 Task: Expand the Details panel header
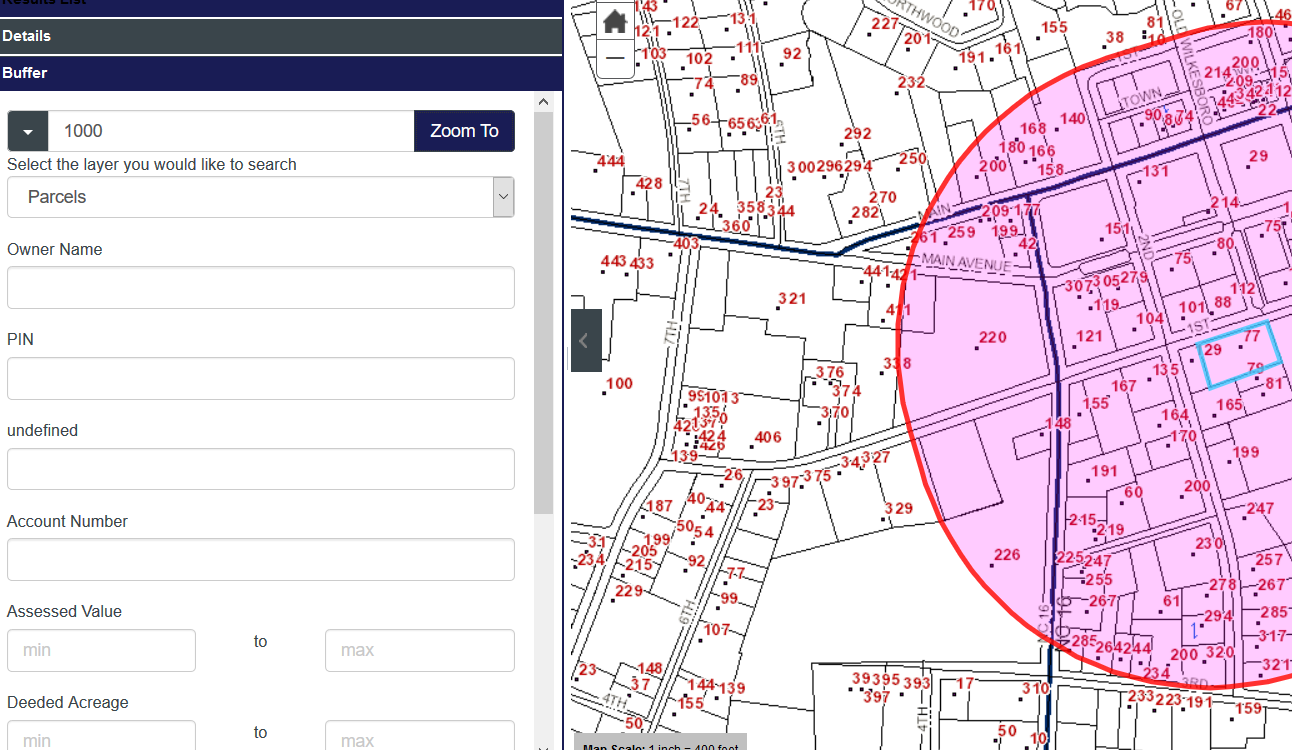coord(281,36)
